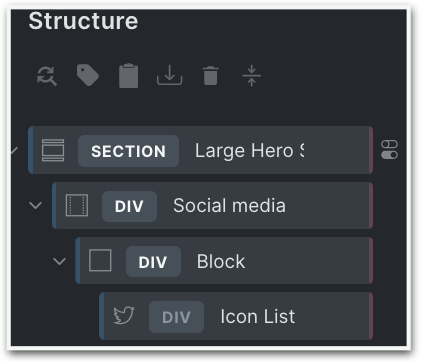Click the Structure panel heading
421x362 pixels.
(x=83, y=21)
